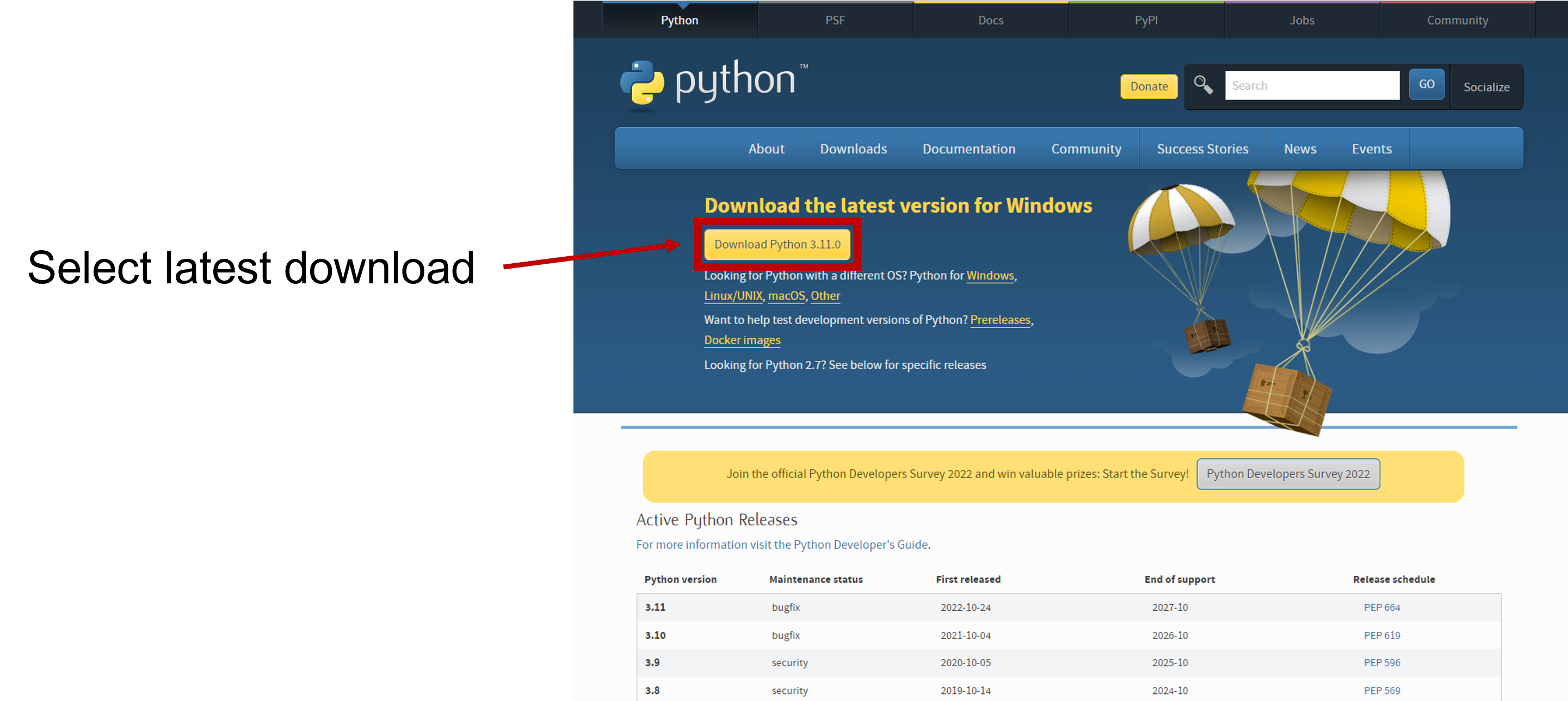Click the 2026-10 end of support cell
The height and width of the screenshot is (701, 1568).
1169,635
